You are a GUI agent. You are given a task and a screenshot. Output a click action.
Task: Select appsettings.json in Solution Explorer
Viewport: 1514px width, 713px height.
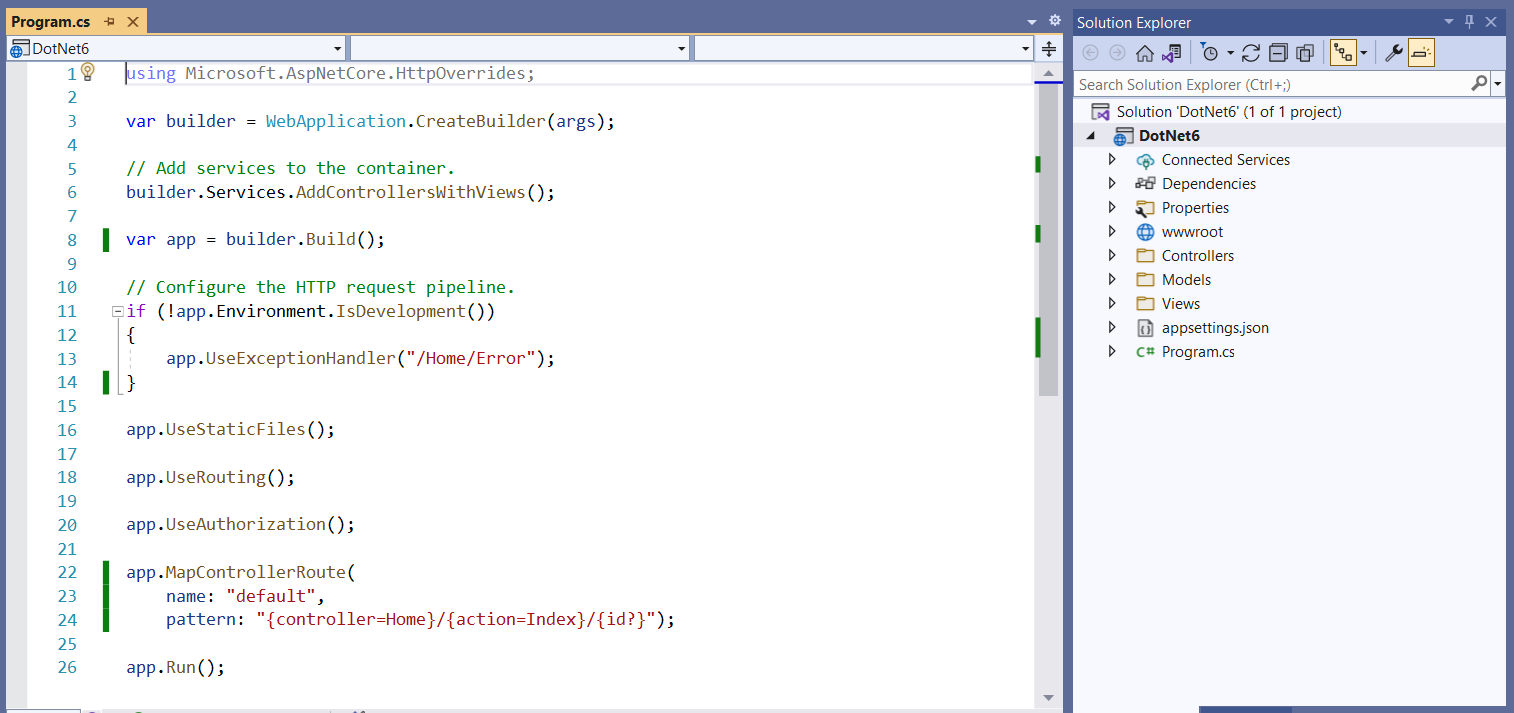[x=1214, y=328]
